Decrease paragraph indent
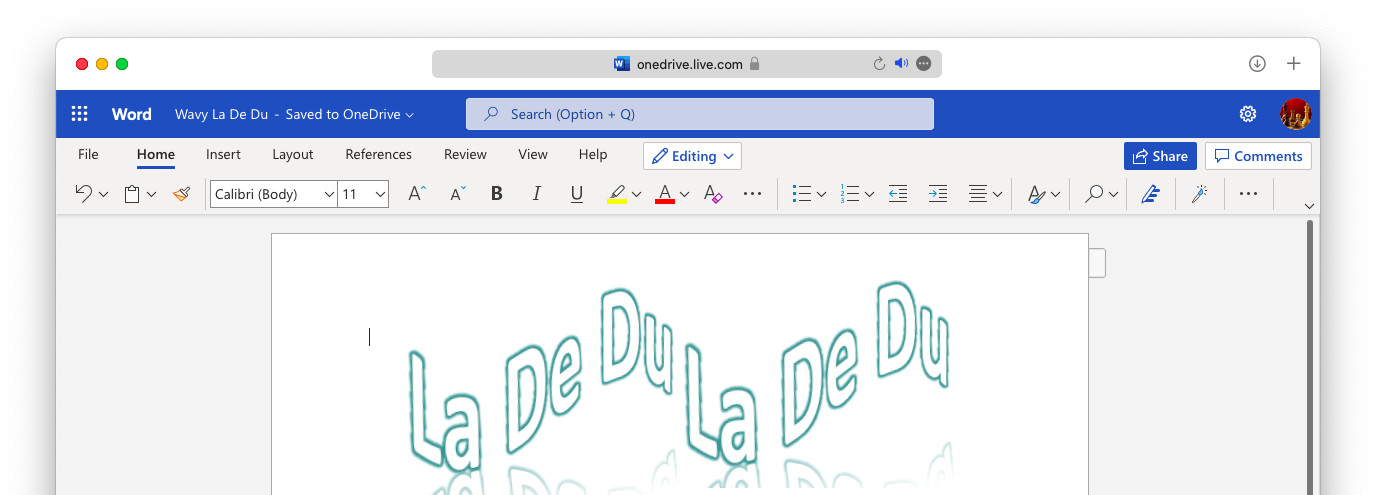The image size is (1376, 495). coord(898,194)
